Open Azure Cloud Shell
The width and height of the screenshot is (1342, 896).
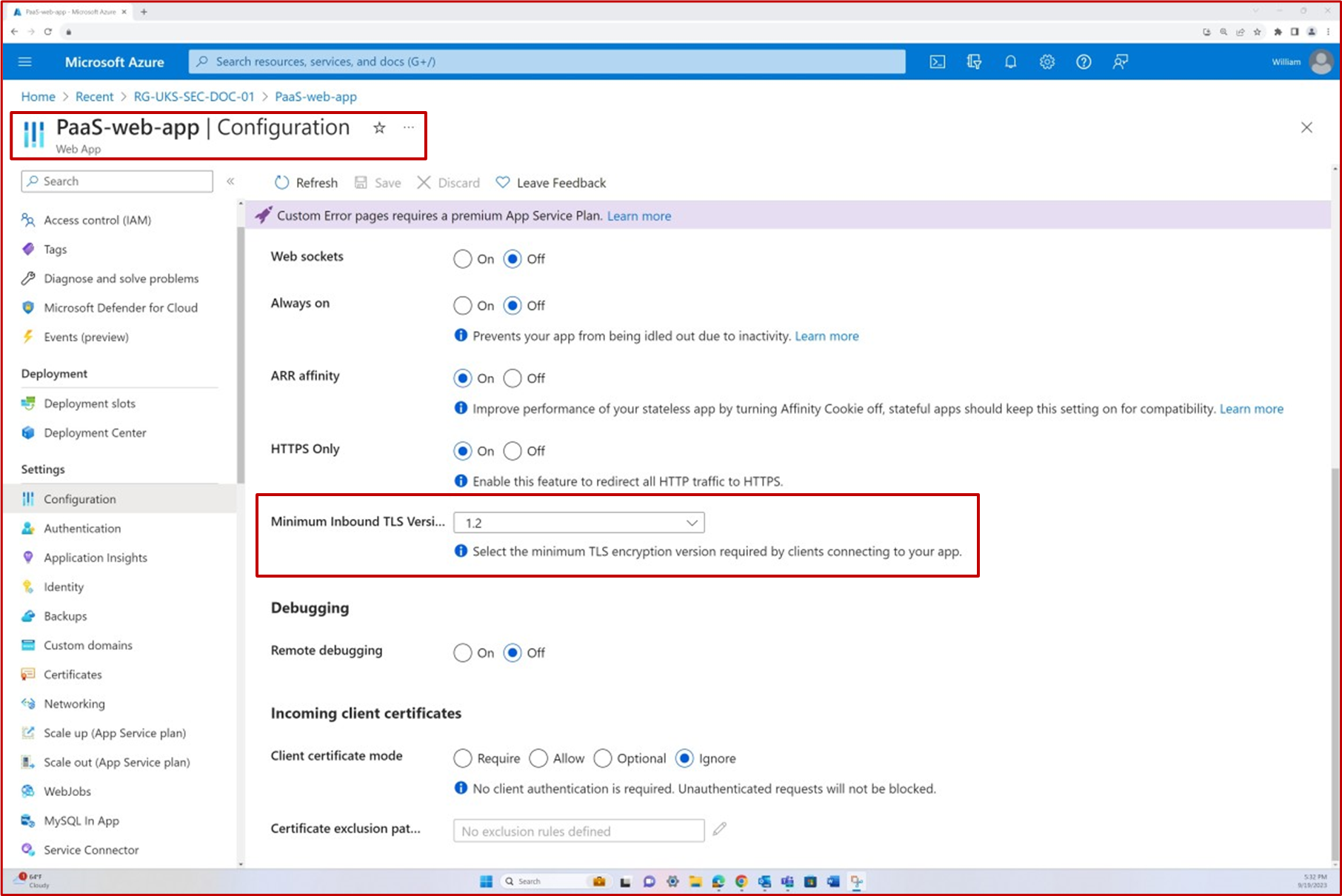click(937, 61)
